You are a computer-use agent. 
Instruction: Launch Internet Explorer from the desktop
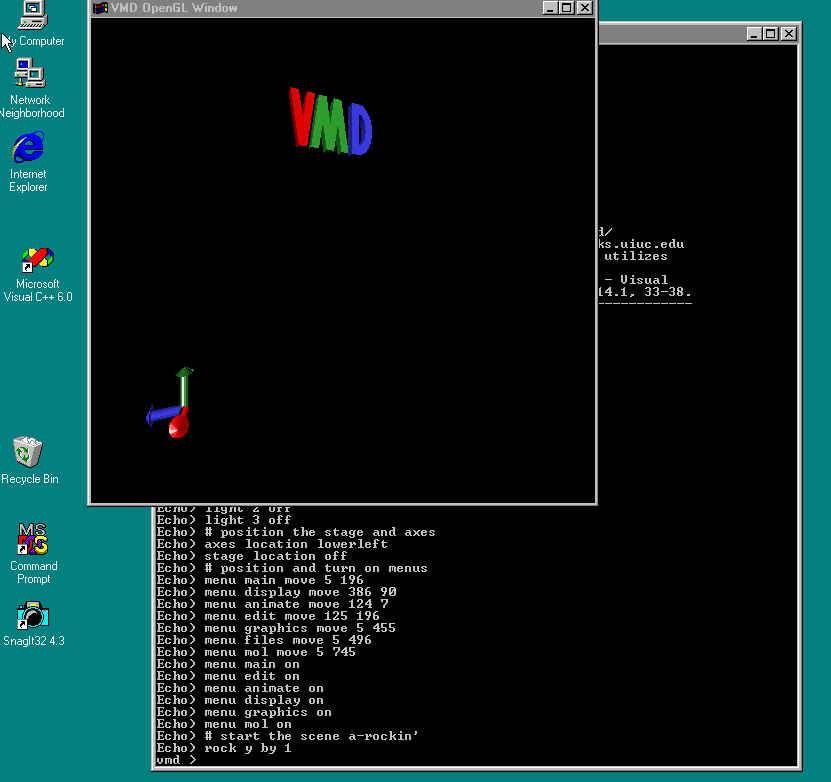pos(27,148)
